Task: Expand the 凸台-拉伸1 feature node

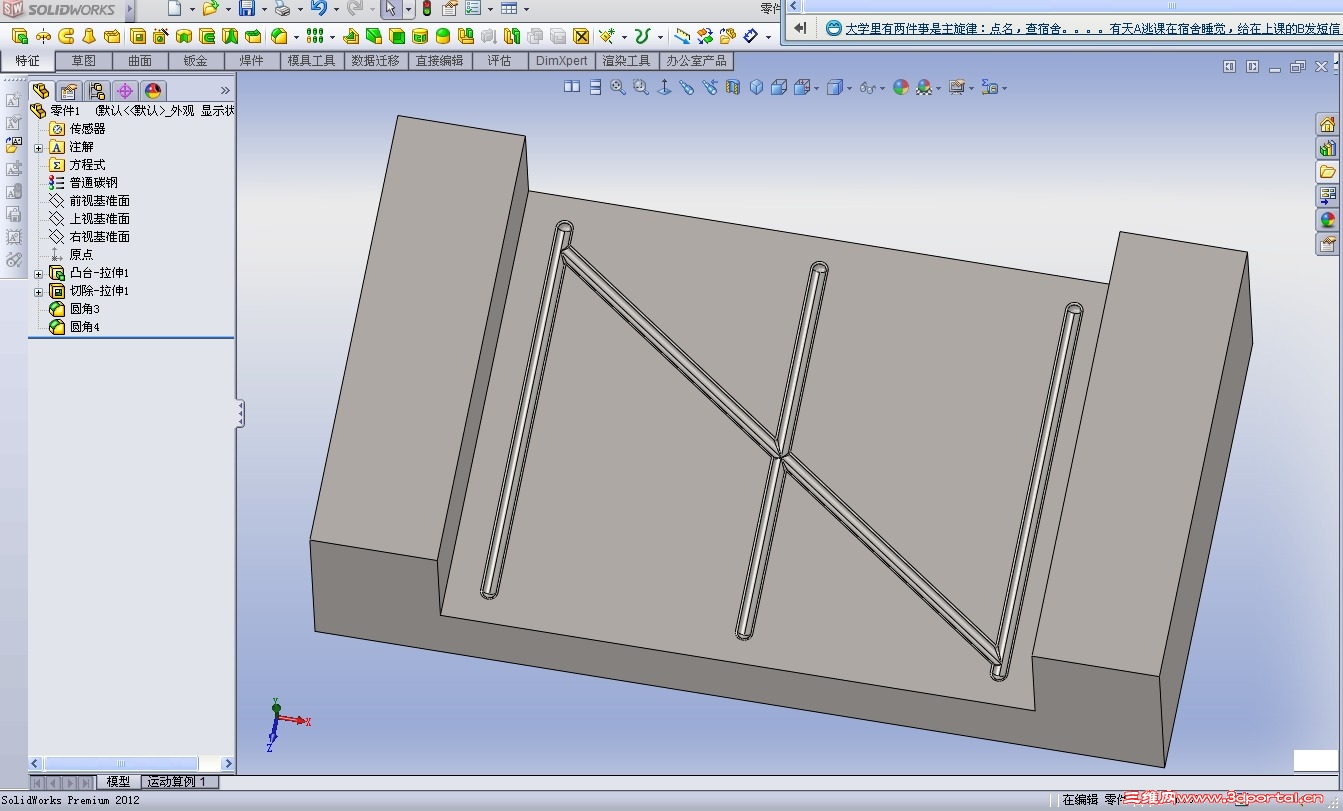Action: click(38, 273)
